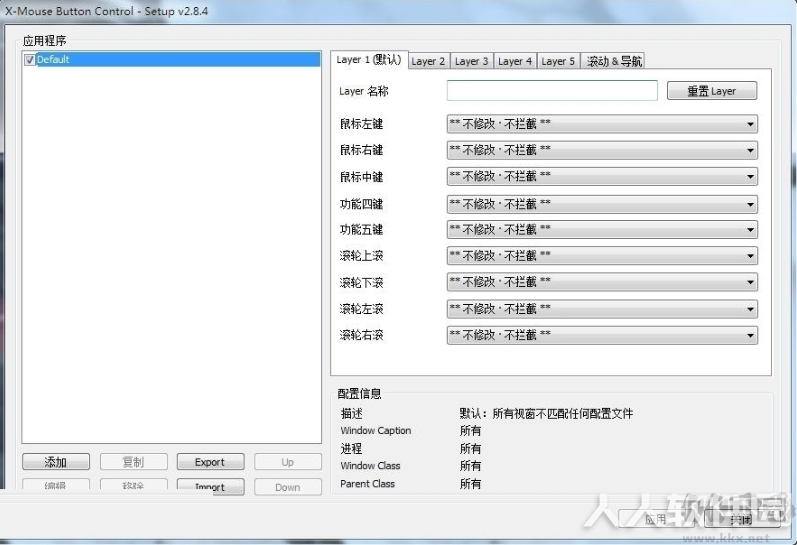Click the 复制 button
797x545 pixels.
[134, 462]
